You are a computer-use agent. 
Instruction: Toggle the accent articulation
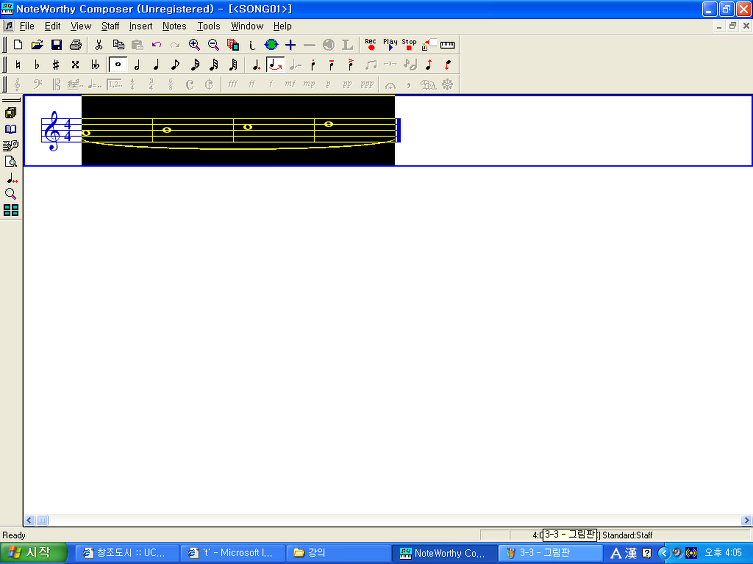click(x=351, y=64)
